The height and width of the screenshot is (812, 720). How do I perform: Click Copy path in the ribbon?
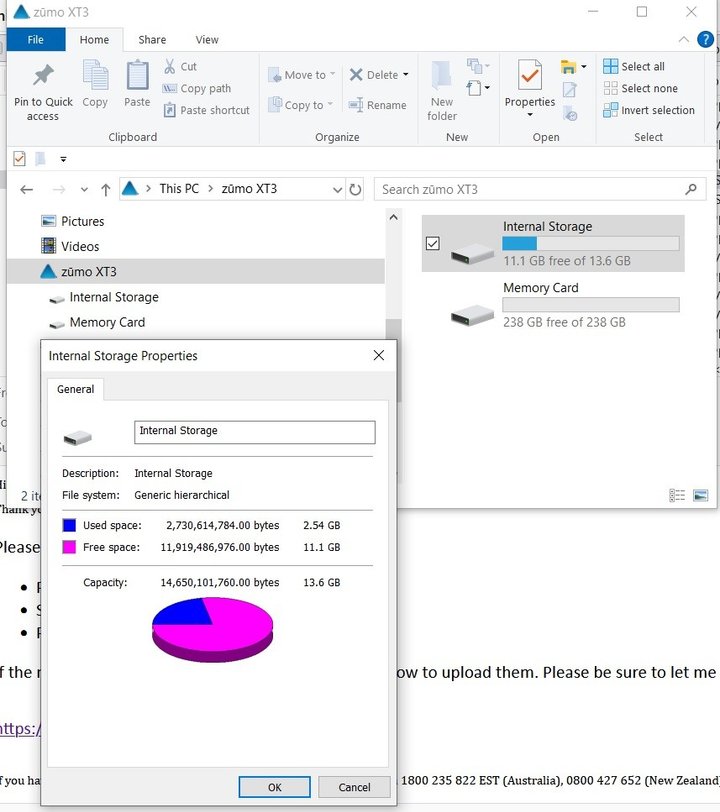point(197,89)
